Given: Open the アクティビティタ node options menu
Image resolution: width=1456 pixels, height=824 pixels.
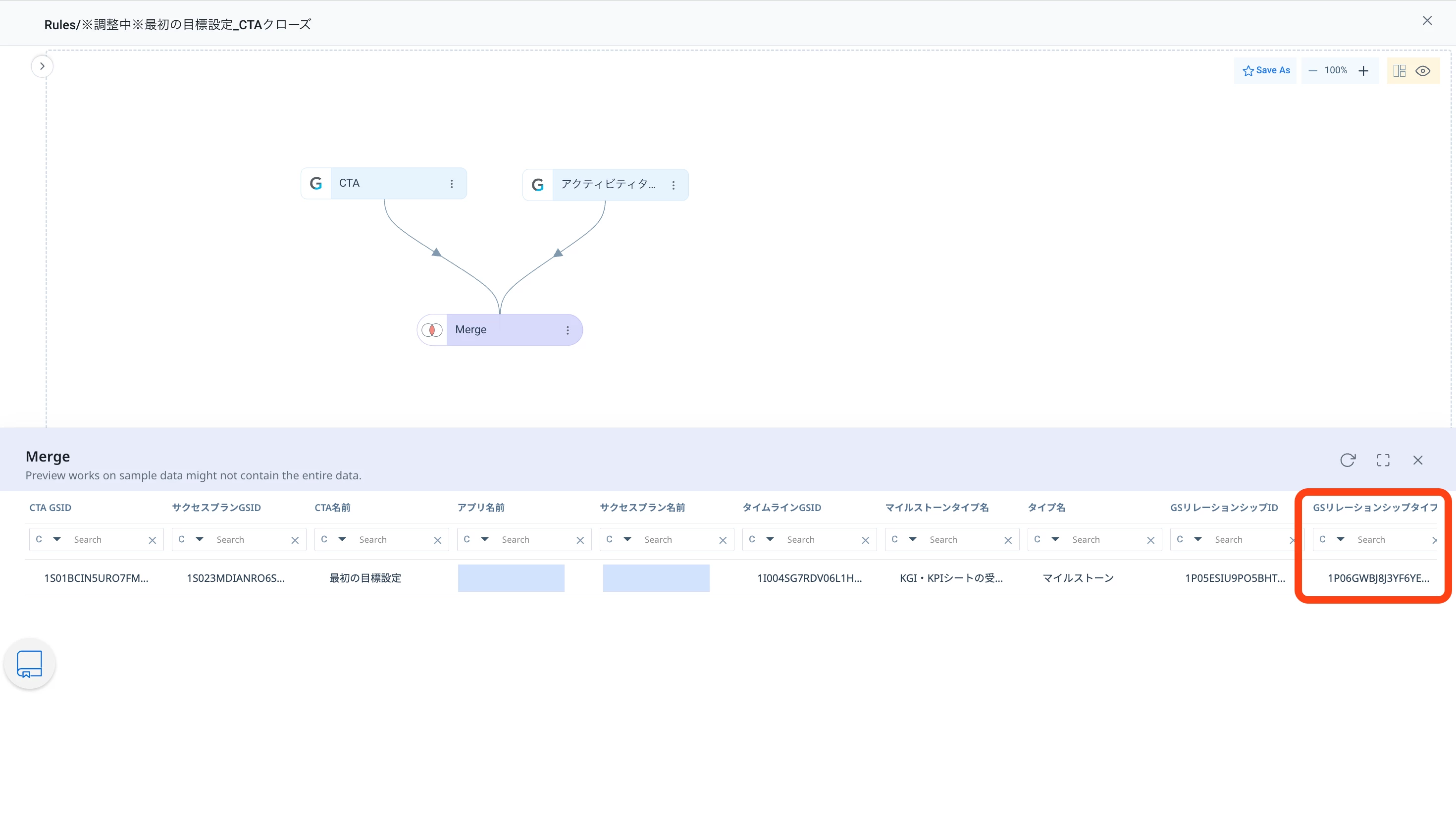Looking at the screenshot, I should pos(674,185).
